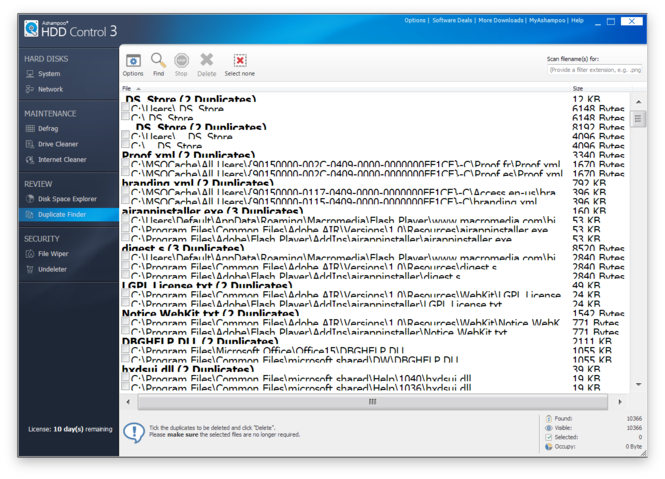Select Flash Player\AddIns\airappinstaller.exe row
The height and width of the screenshot is (479, 665).
pyautogui.click(x=373, y=239)
